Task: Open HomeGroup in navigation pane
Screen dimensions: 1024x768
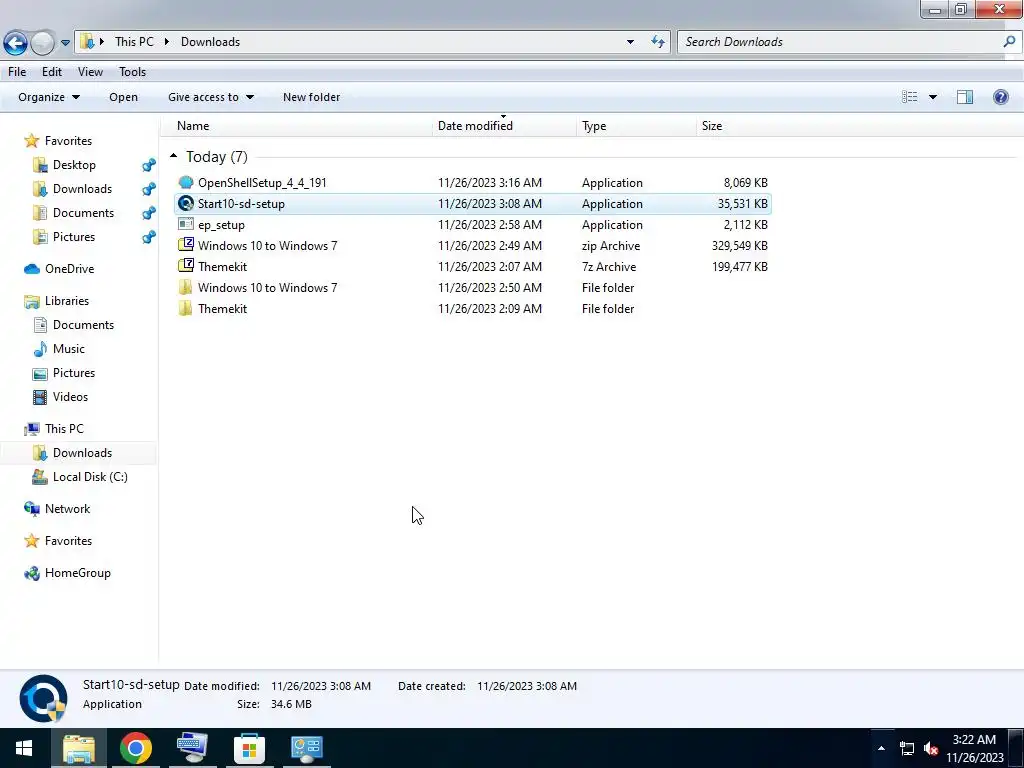Action: coord(78,573)
